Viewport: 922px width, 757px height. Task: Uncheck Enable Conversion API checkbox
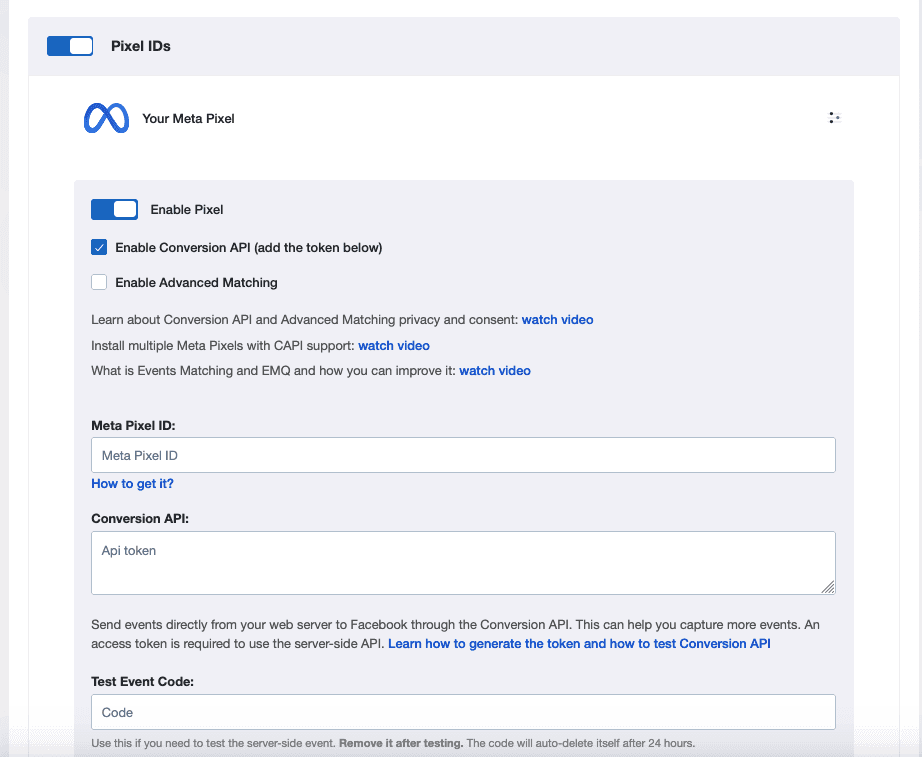[99, 247]
